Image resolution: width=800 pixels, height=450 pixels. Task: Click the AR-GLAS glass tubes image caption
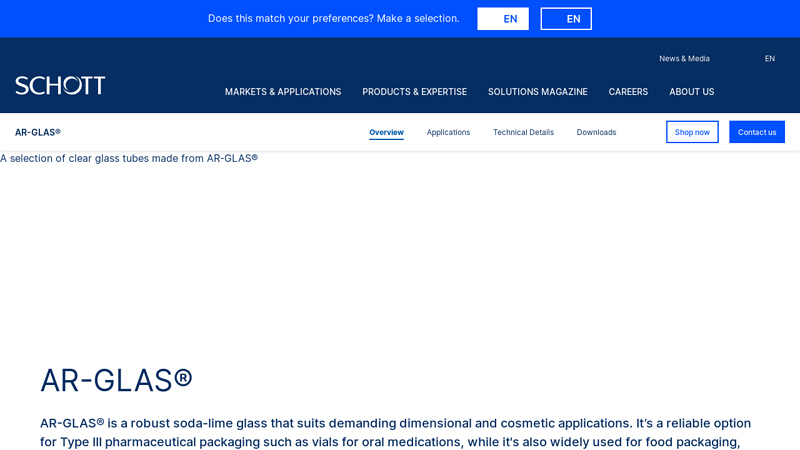pyautogui.click(x=129, y=158)
